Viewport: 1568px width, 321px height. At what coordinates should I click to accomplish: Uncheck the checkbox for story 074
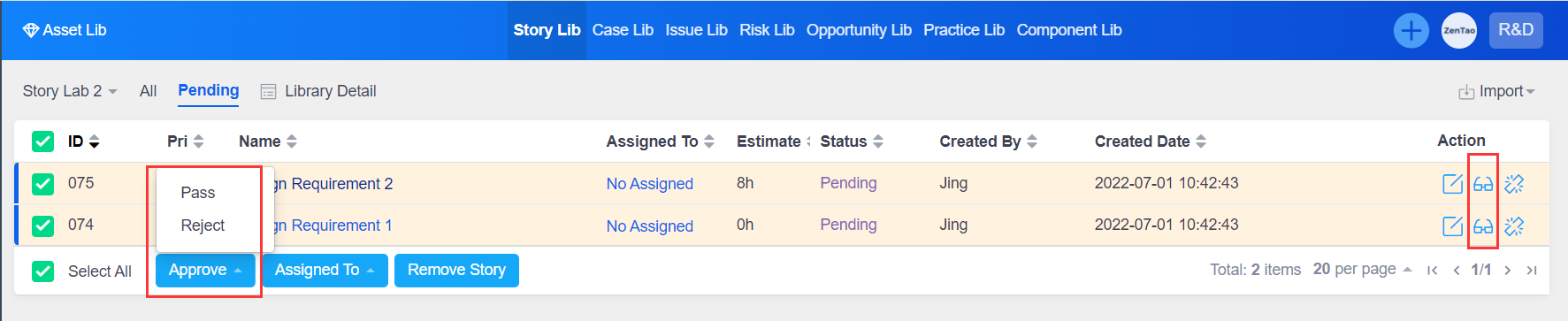[42, 225]
